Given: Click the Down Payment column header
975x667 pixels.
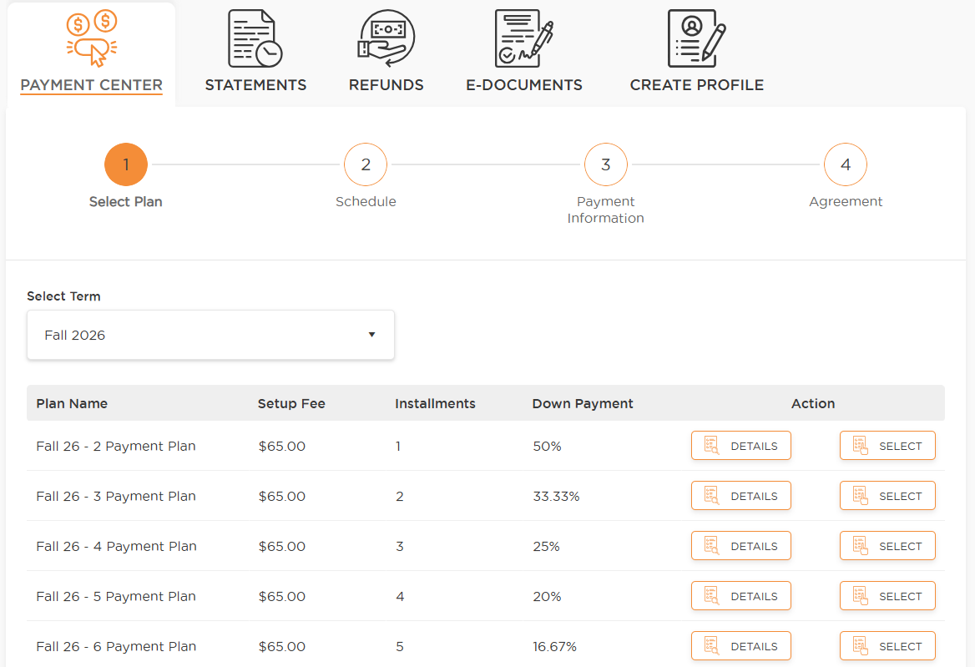Looking at the screenshot, I should coord(583,403).
